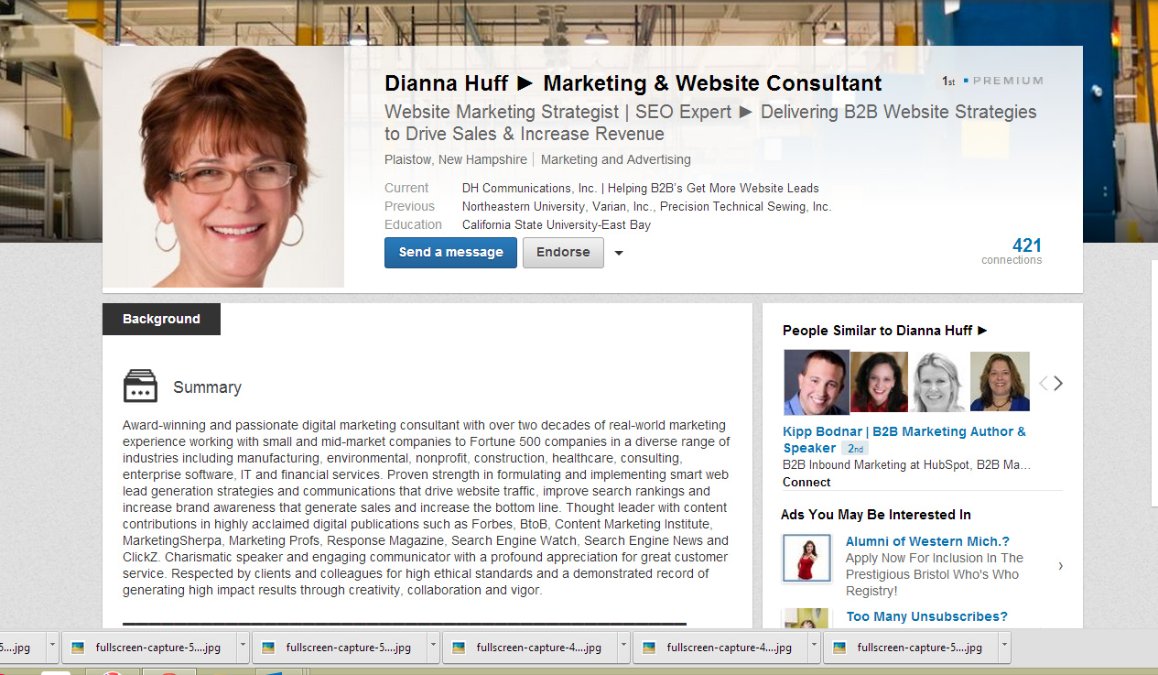Click the 1st degree connection badge
This screenshot has width=1158, height=675.
coord(949,81)
